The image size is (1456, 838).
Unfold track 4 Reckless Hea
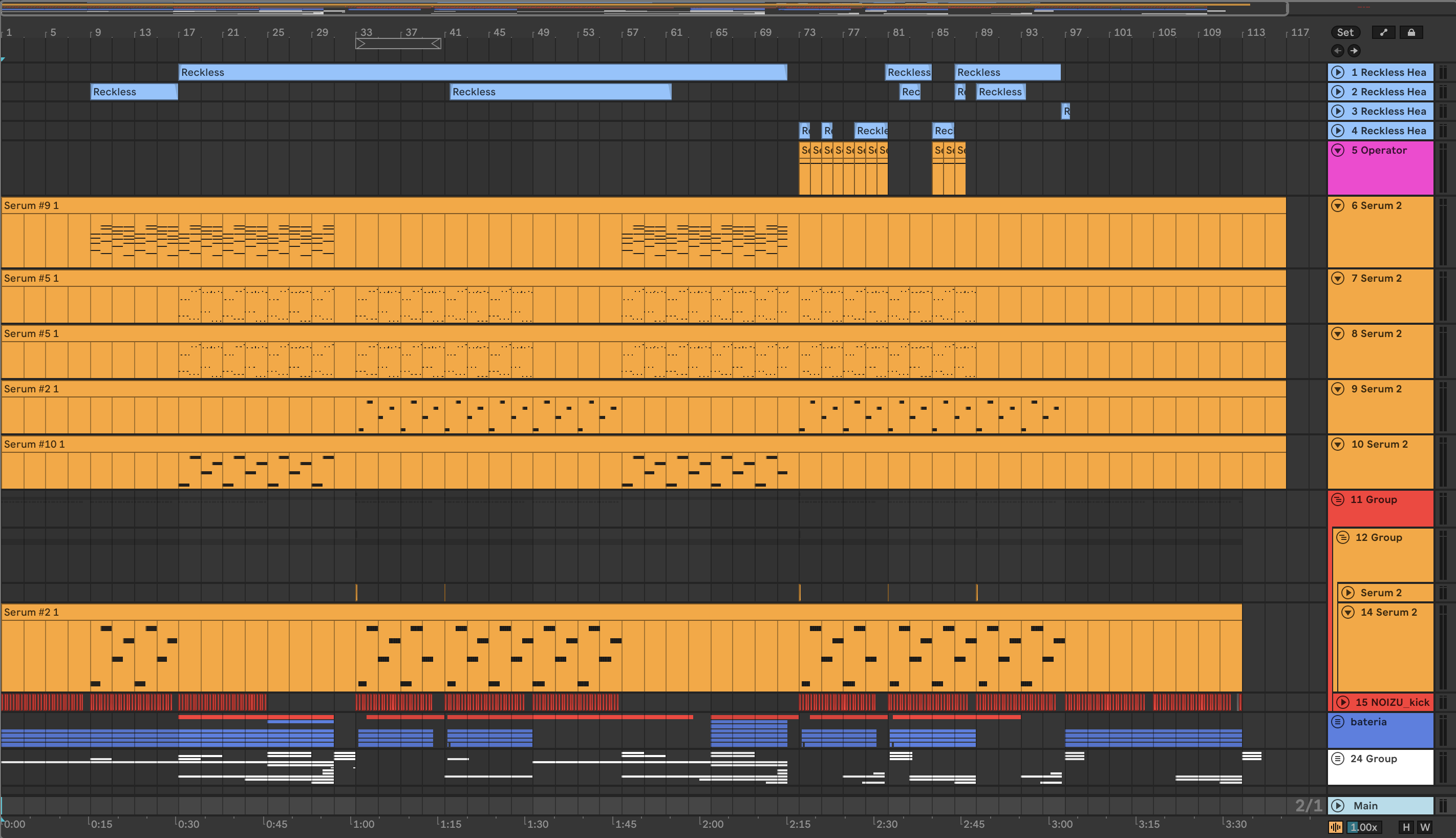coord(1338,131)
